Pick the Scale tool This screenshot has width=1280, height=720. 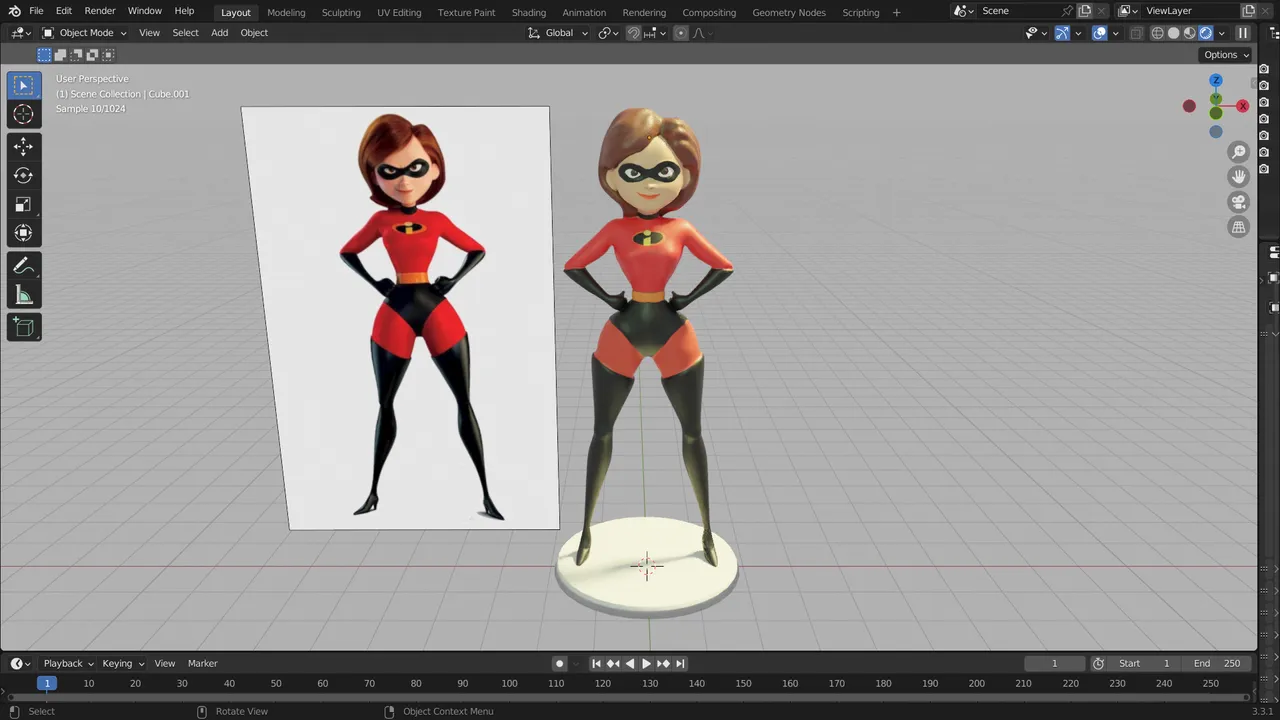click(24, 205)
